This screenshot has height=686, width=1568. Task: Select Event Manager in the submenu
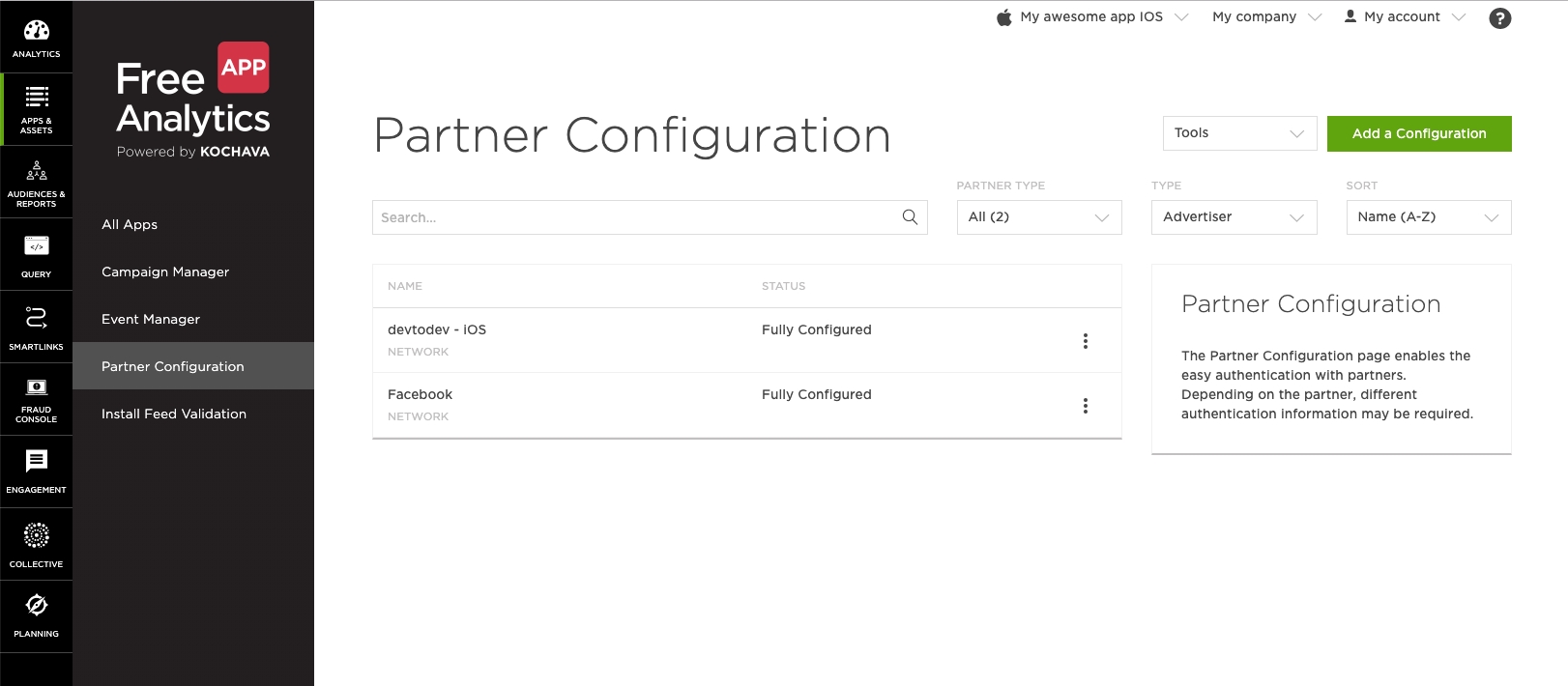pos(151,319)
